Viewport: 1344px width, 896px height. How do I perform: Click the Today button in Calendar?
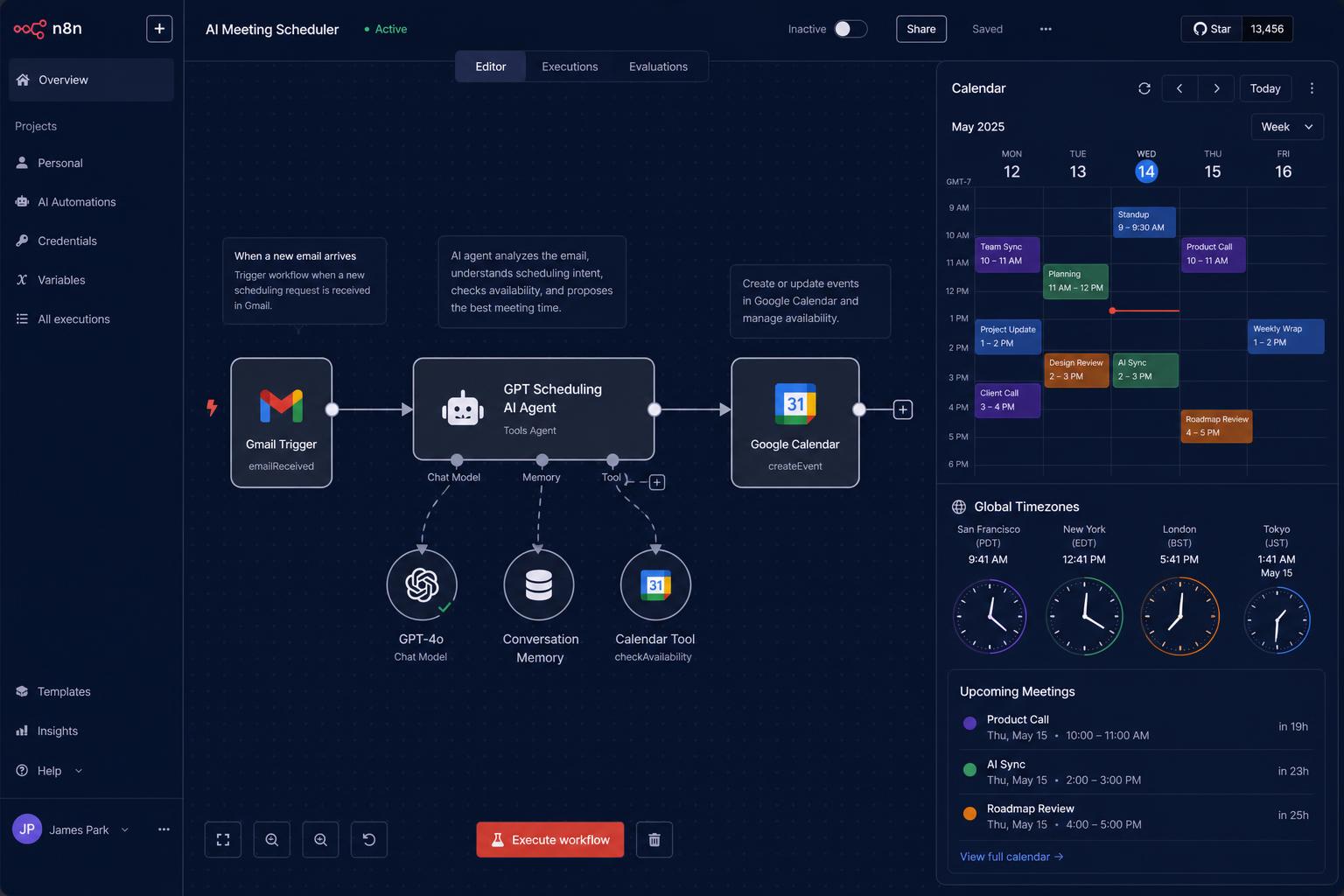coord(1265,88)
